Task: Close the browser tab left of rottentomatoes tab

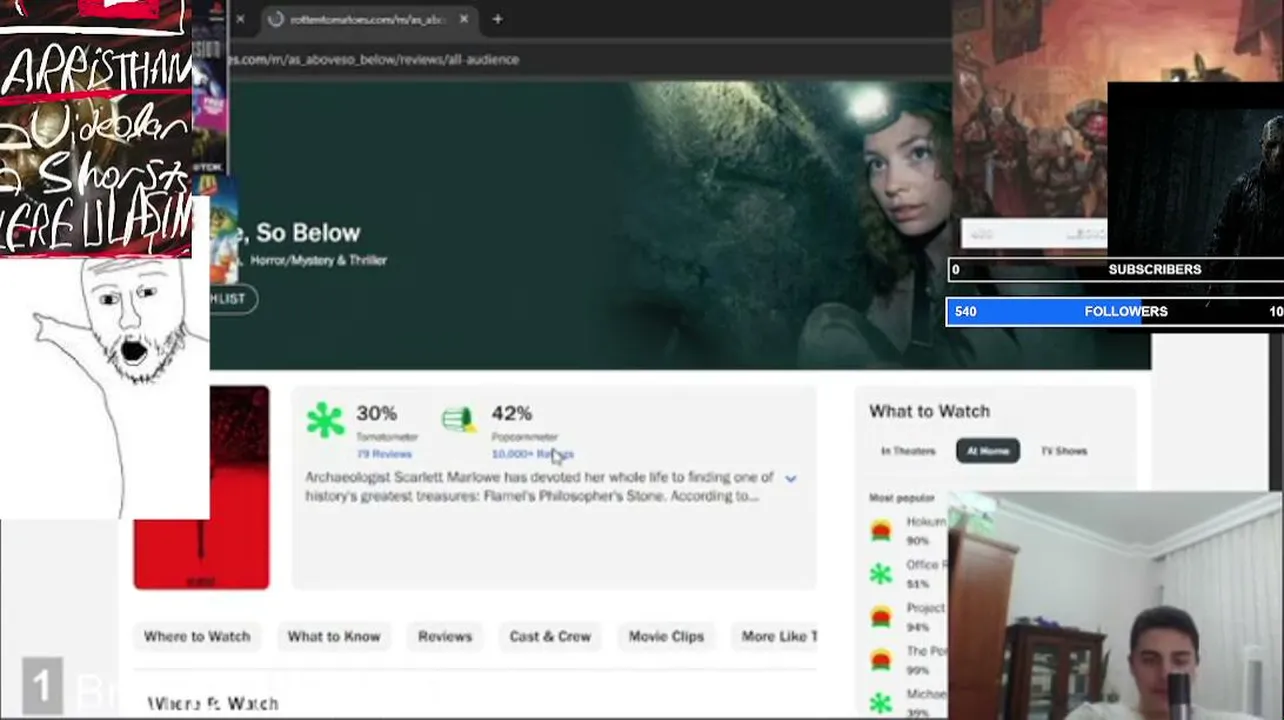Action: (x=240, y=19)
